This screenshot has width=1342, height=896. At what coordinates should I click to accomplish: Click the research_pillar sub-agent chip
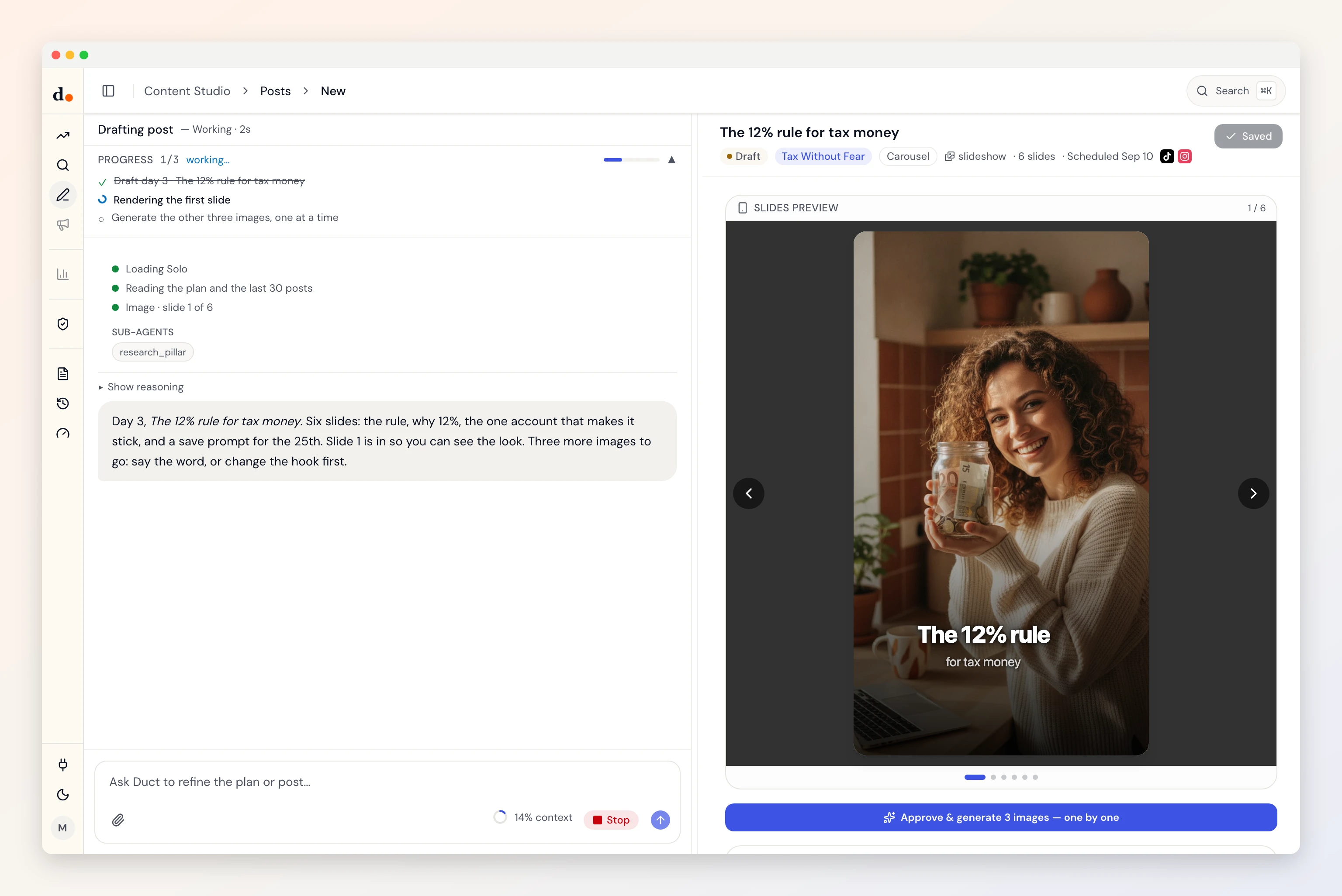(x=152, y=352)
